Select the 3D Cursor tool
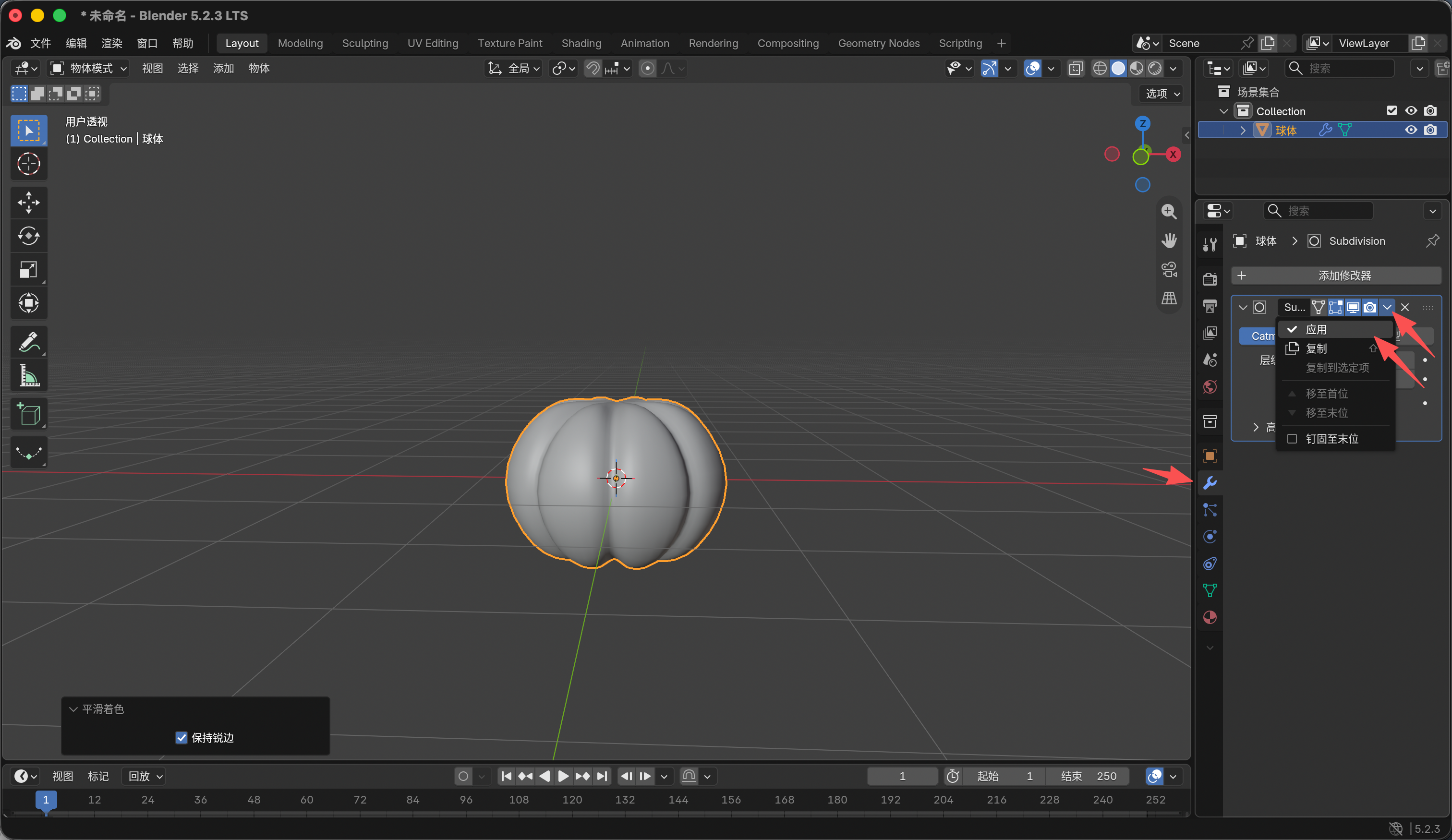The height and width of the screenshot is (840, 1452). coord(28,164)
